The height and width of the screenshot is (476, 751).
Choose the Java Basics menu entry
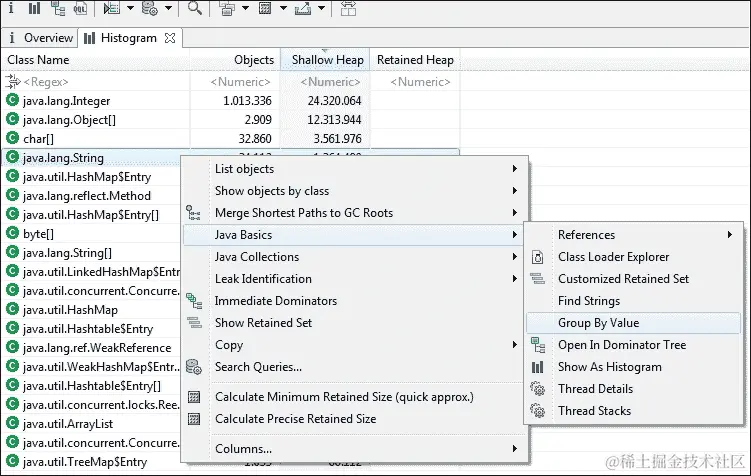(x=355, y=235)
